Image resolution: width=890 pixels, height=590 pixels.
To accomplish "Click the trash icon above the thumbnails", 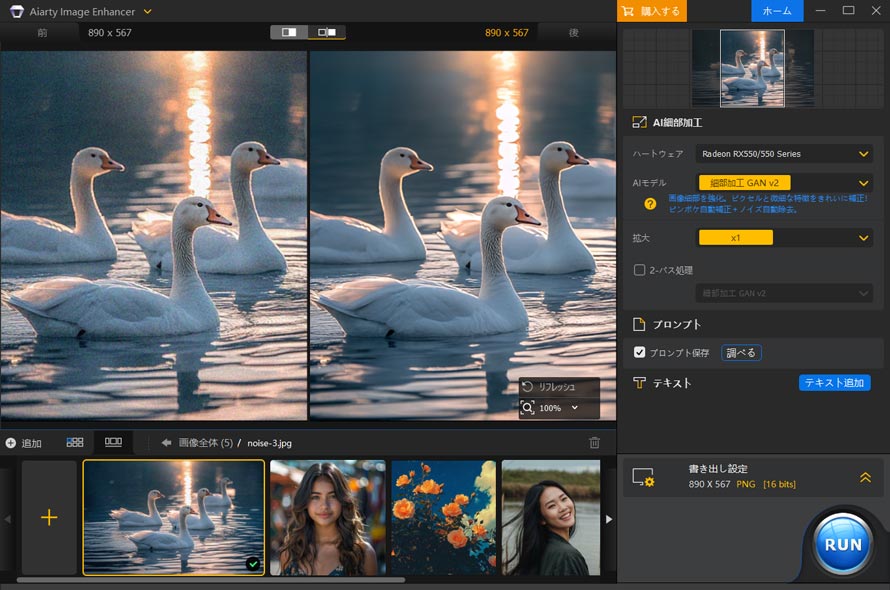I will [593, 441].
